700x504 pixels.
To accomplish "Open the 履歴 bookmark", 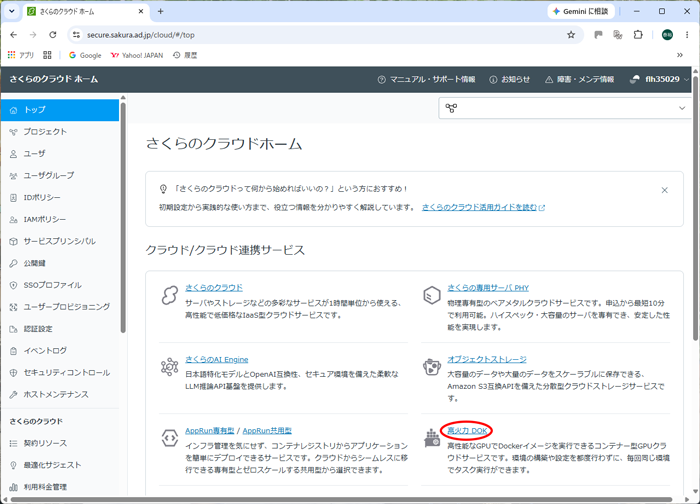I will pyautogui.click(x=185, y=55).
